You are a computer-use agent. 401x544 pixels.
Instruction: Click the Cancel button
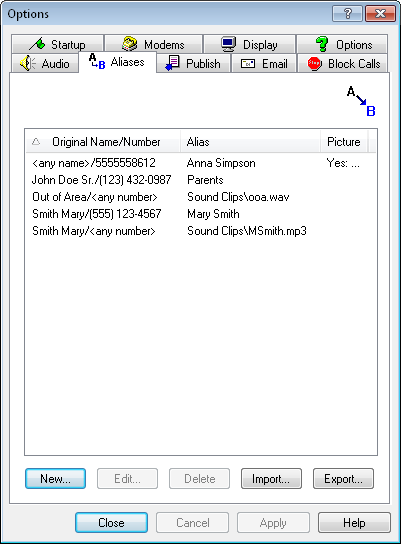[x=193, y=522]
